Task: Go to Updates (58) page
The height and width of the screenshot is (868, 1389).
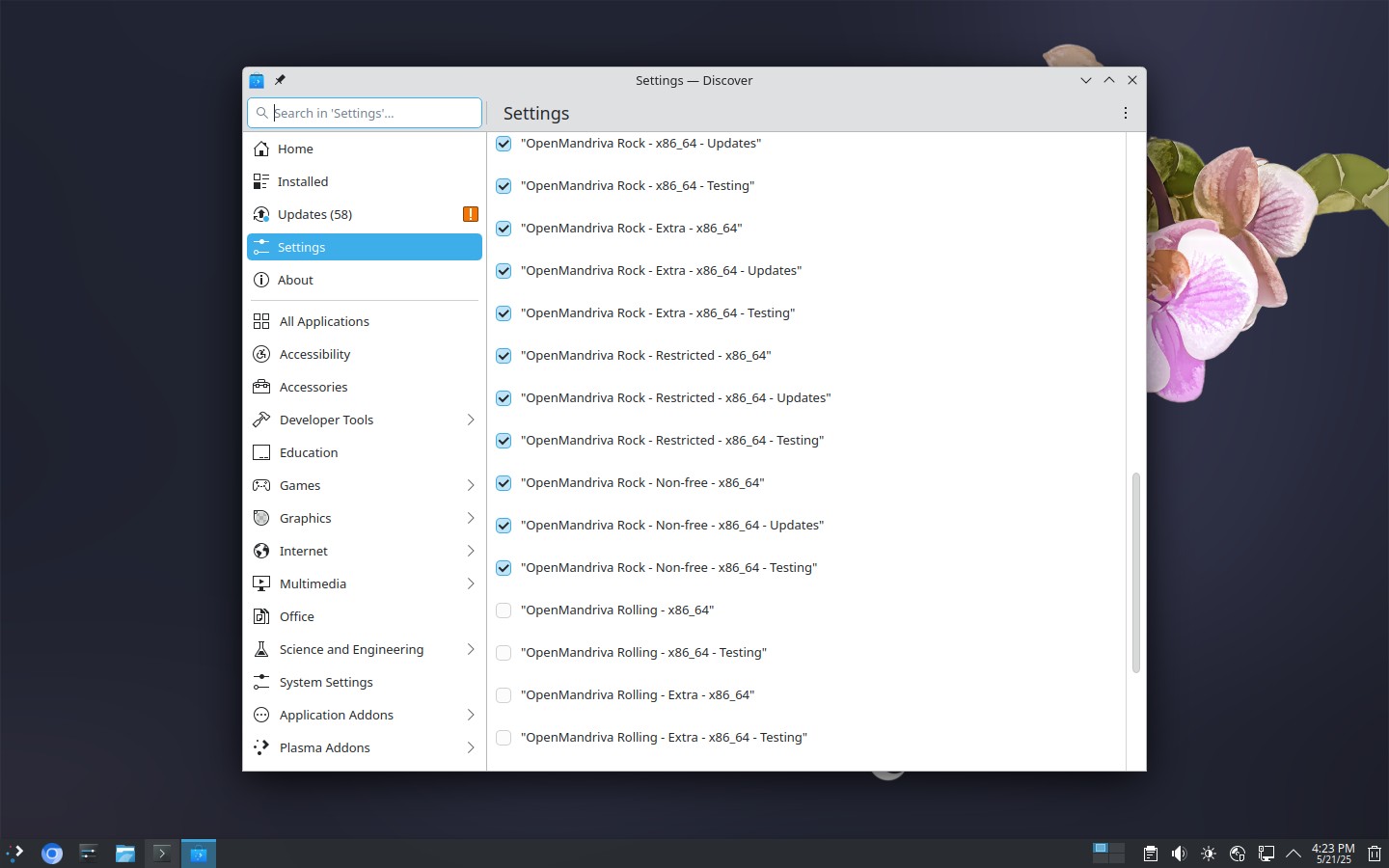Action: 314,214
